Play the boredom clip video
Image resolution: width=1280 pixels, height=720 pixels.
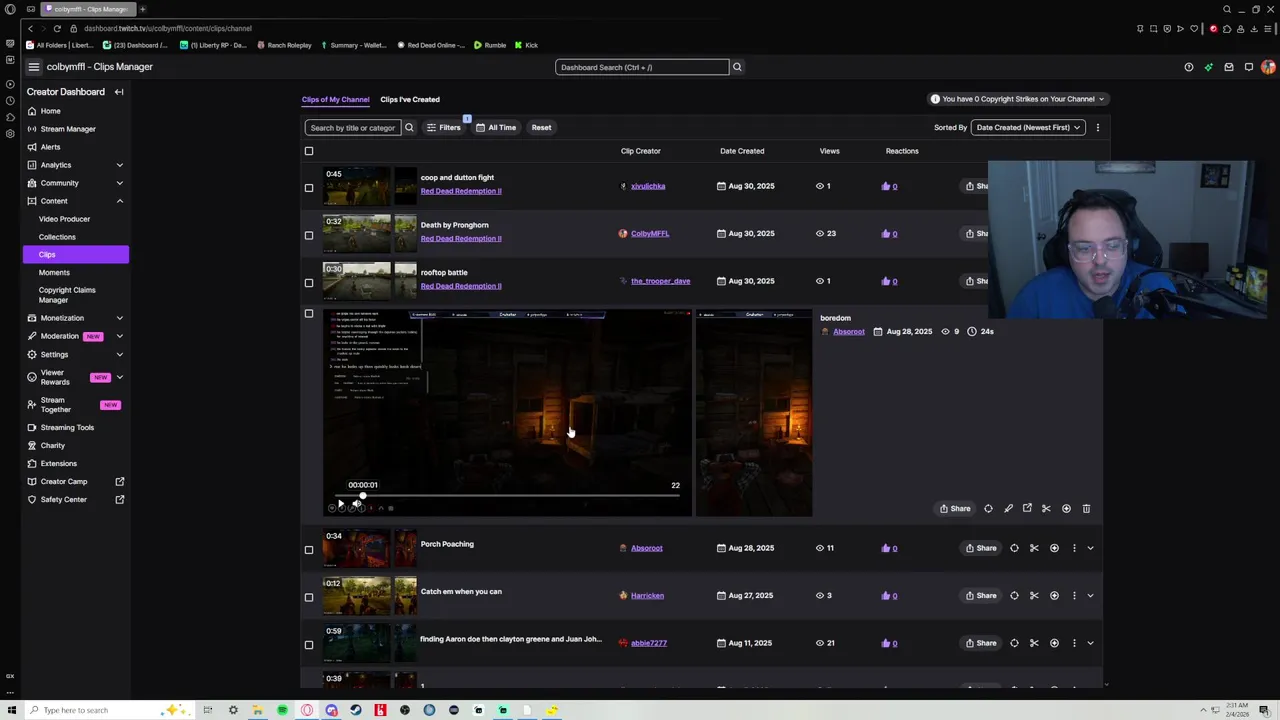pyautogui.click(x=340, y=505)
